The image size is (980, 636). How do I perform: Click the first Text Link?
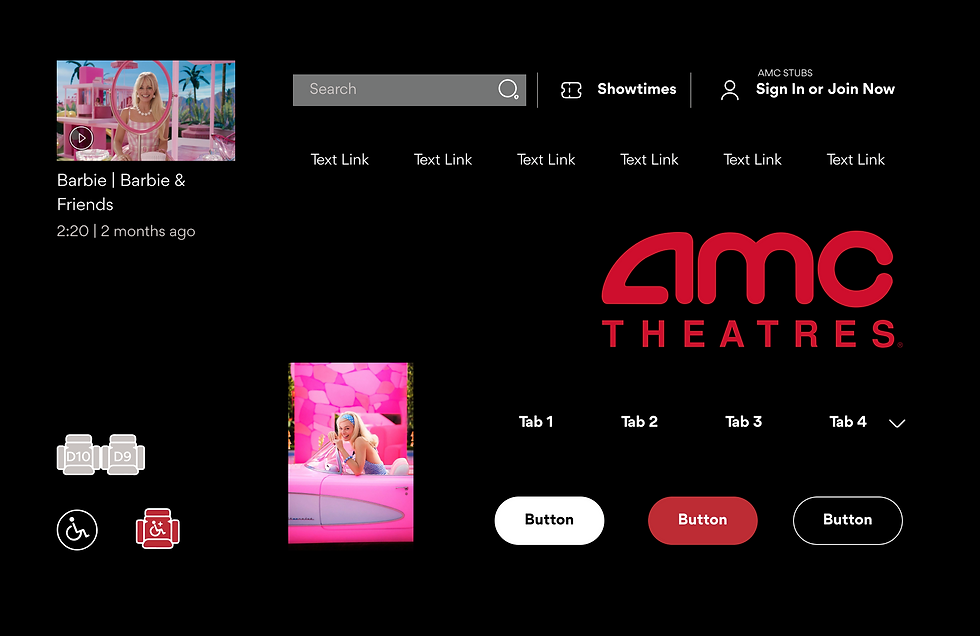pyautogui.click(x=339, y=160)
